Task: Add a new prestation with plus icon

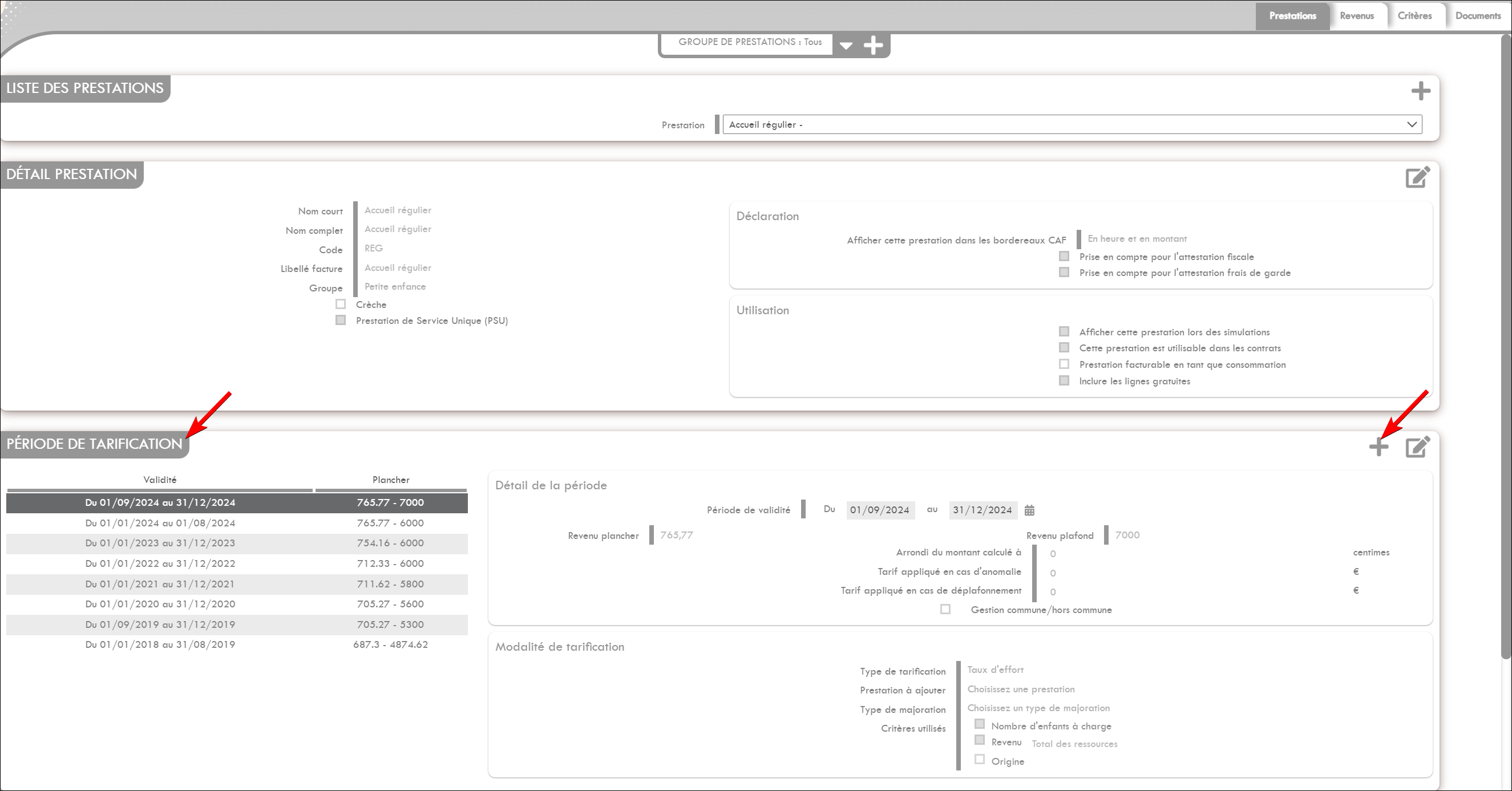Action: (1421, 91)
